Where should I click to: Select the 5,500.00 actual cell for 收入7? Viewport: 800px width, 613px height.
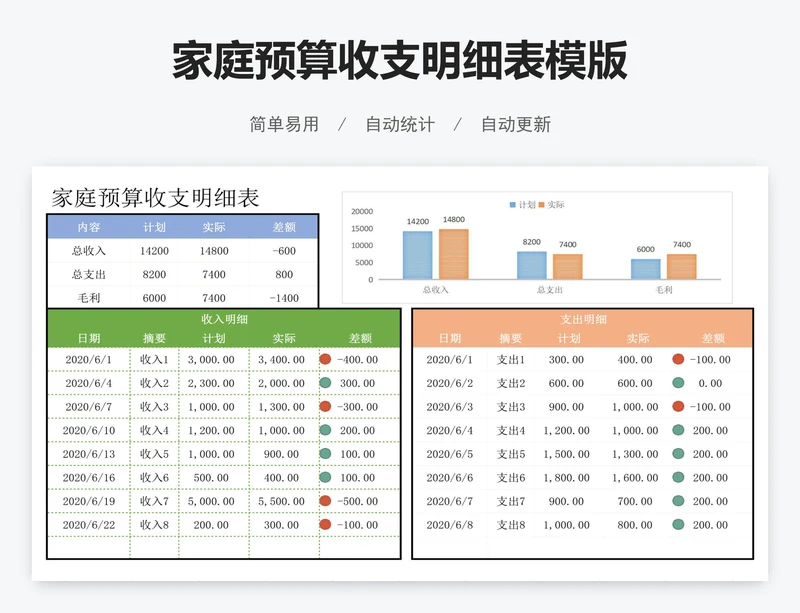(x=281, y=501)
